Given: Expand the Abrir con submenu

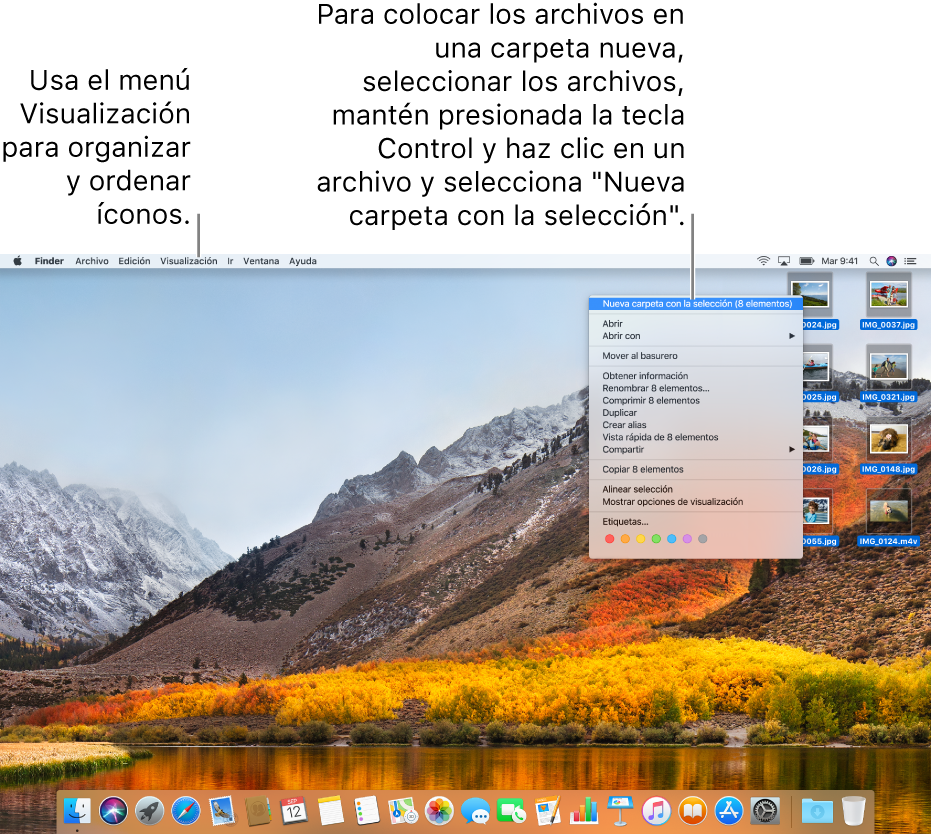Looking at the screenshot, I should click(x=696, y=336).
